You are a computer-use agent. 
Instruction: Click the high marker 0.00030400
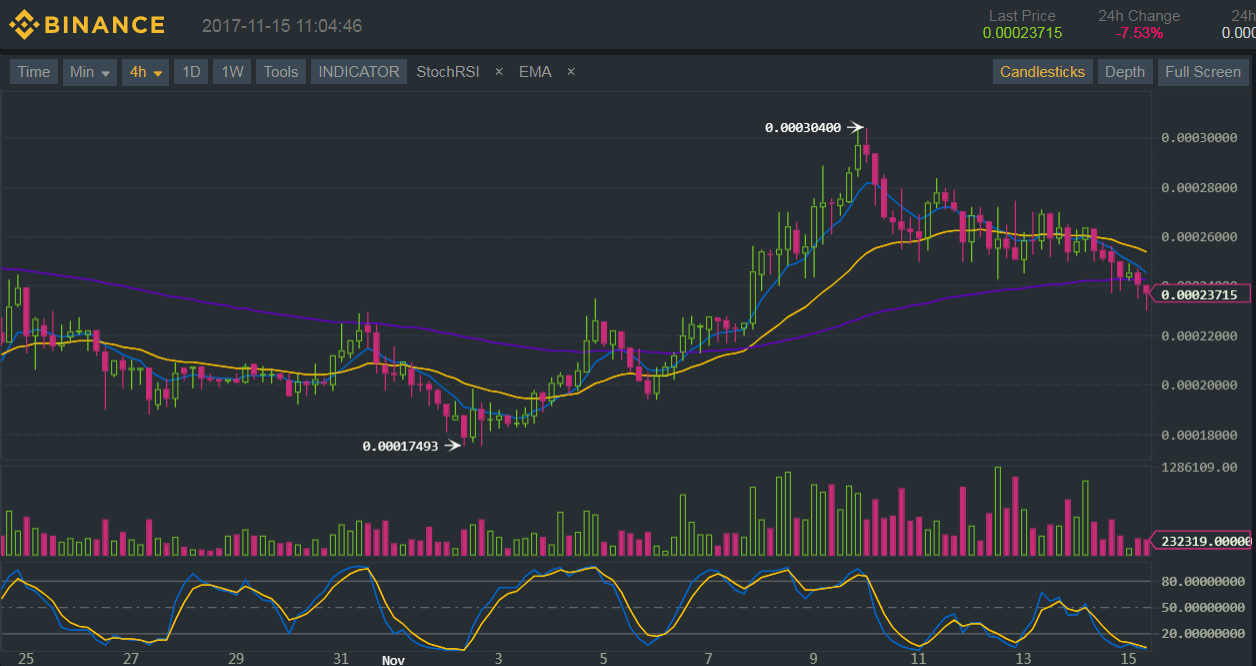[x=802, y=128]
